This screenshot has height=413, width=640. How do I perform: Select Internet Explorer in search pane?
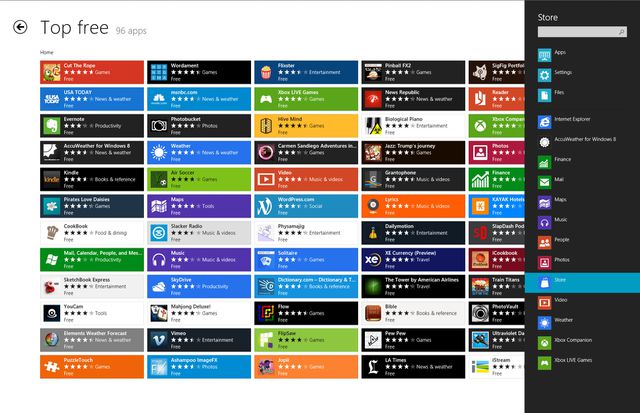coord(582,122)
